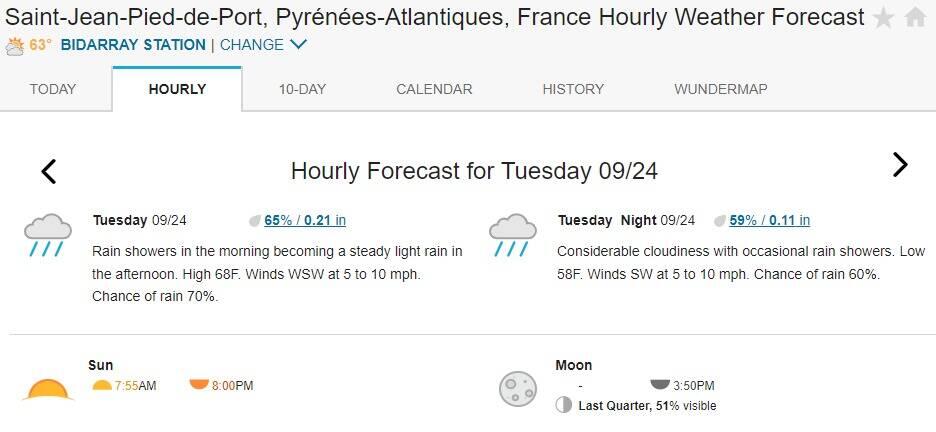Click the current conditions partly cloudy icon

pos(15,46)
